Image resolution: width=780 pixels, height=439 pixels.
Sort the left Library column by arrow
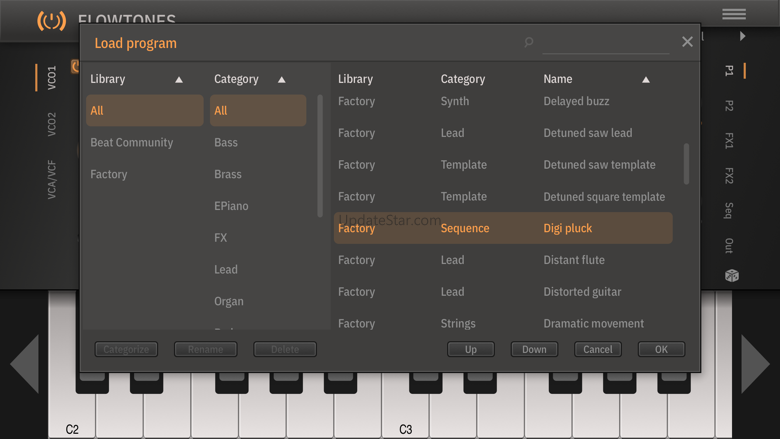pyautogui.click(x=179, y=79)
